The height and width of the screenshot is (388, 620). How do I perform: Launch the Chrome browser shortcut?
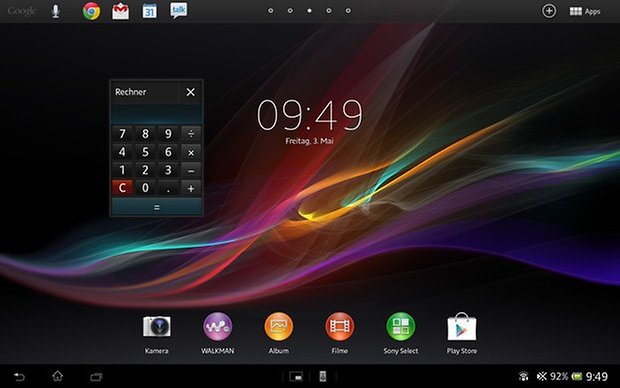coord(91,11)
